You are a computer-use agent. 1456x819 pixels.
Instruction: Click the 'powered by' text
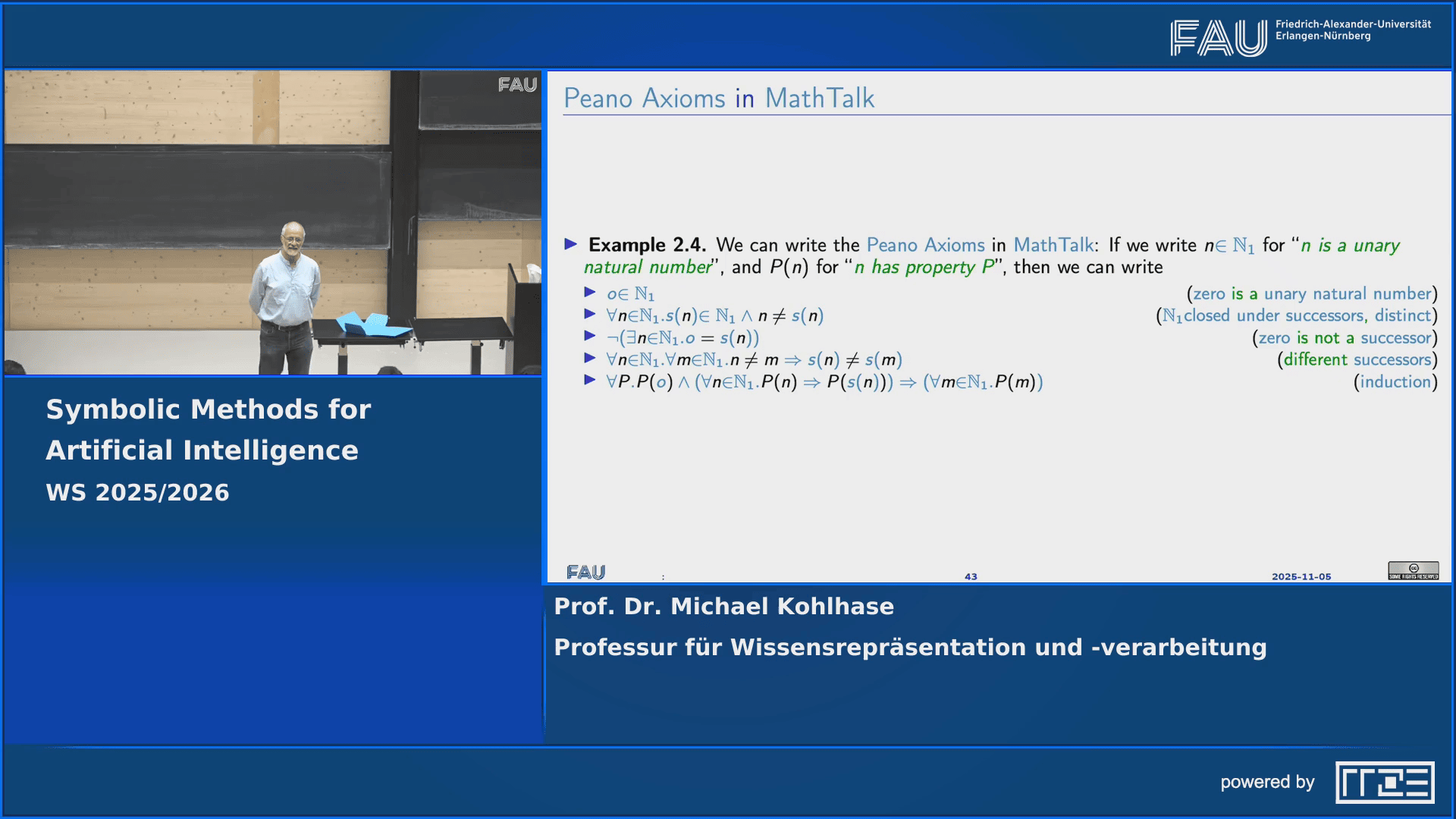tap(1269, 782)
